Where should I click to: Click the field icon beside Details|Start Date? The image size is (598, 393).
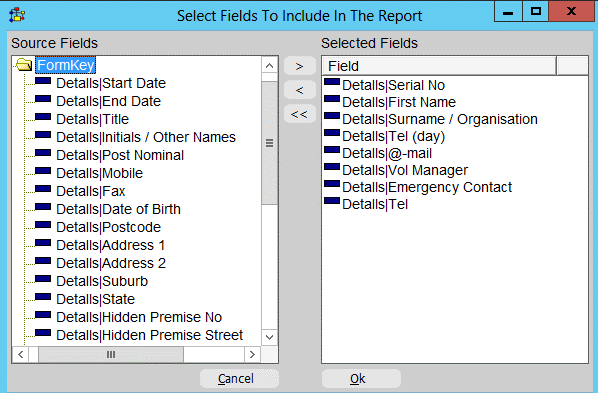click(43, 81)
